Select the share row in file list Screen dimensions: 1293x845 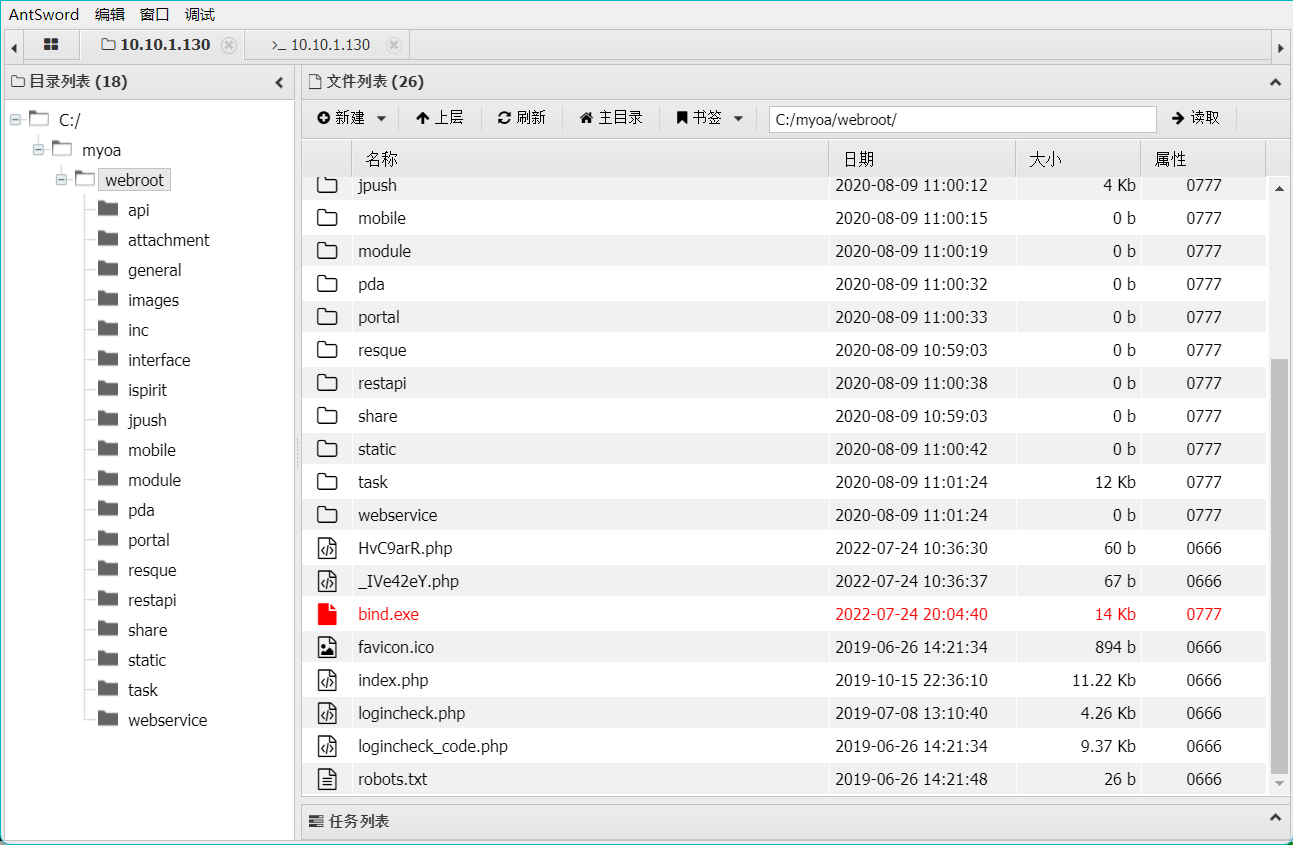(x=784, y=416)
